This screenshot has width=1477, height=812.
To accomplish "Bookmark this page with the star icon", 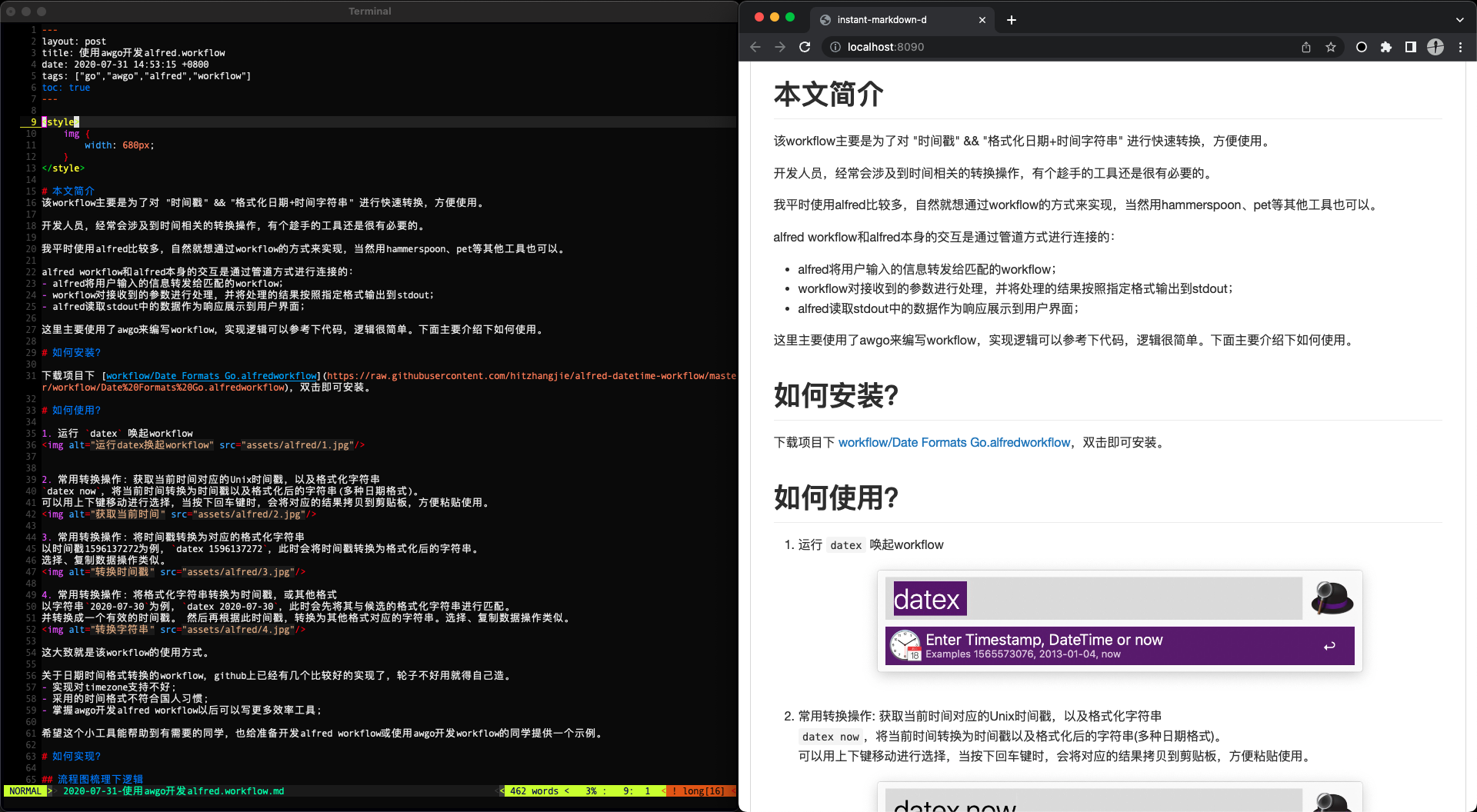I will tap(1331, 47).
